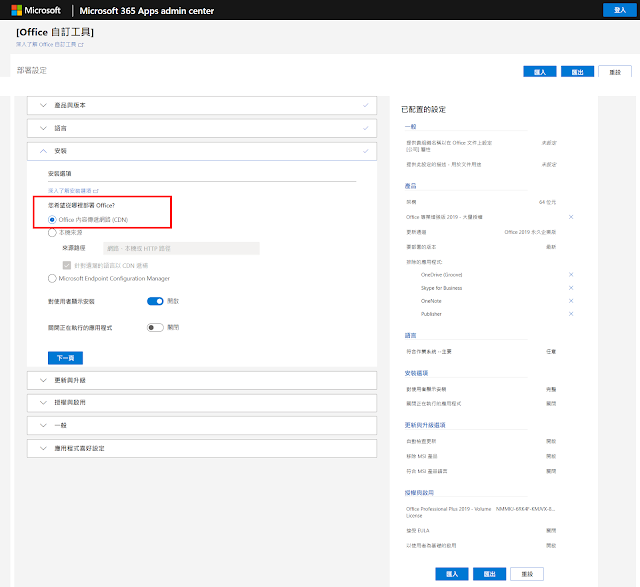Click 匯出 button below configured settings
The height and width of the screenshot is (587, 640).
(489, 574)
